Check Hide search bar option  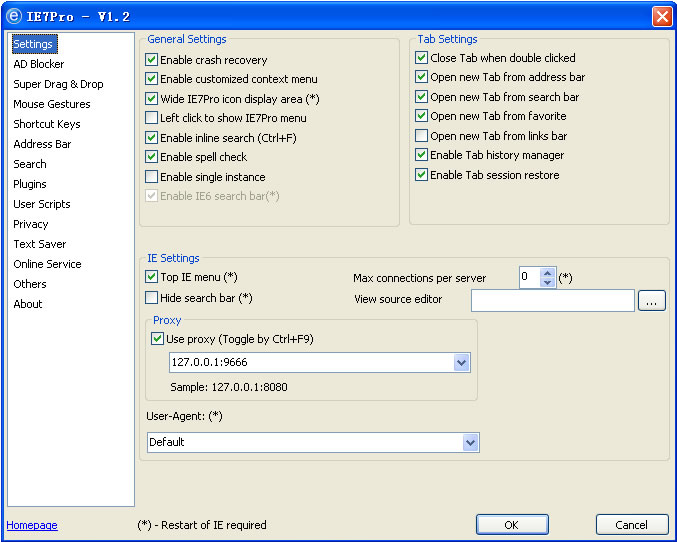151,298
